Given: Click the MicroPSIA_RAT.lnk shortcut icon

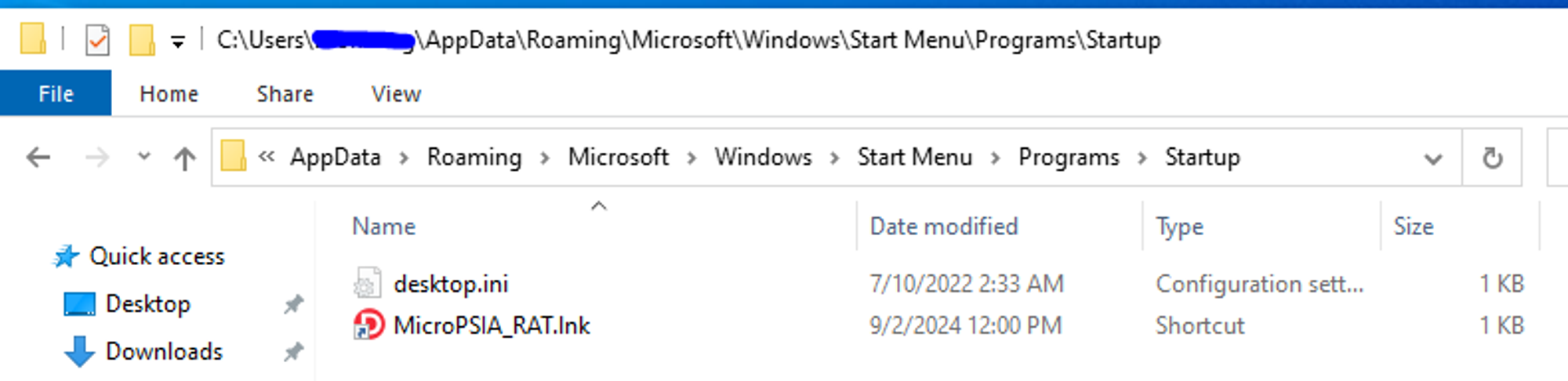Looking at the screenshot, I should coord(368,325).
